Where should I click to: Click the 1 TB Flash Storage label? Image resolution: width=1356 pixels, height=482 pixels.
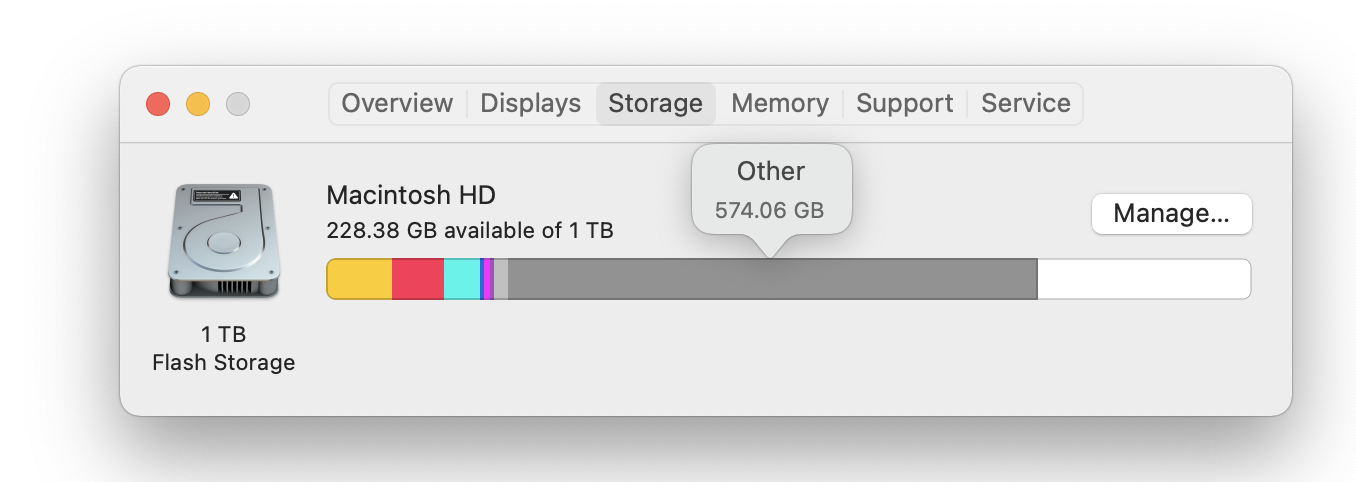pos(224,348)
